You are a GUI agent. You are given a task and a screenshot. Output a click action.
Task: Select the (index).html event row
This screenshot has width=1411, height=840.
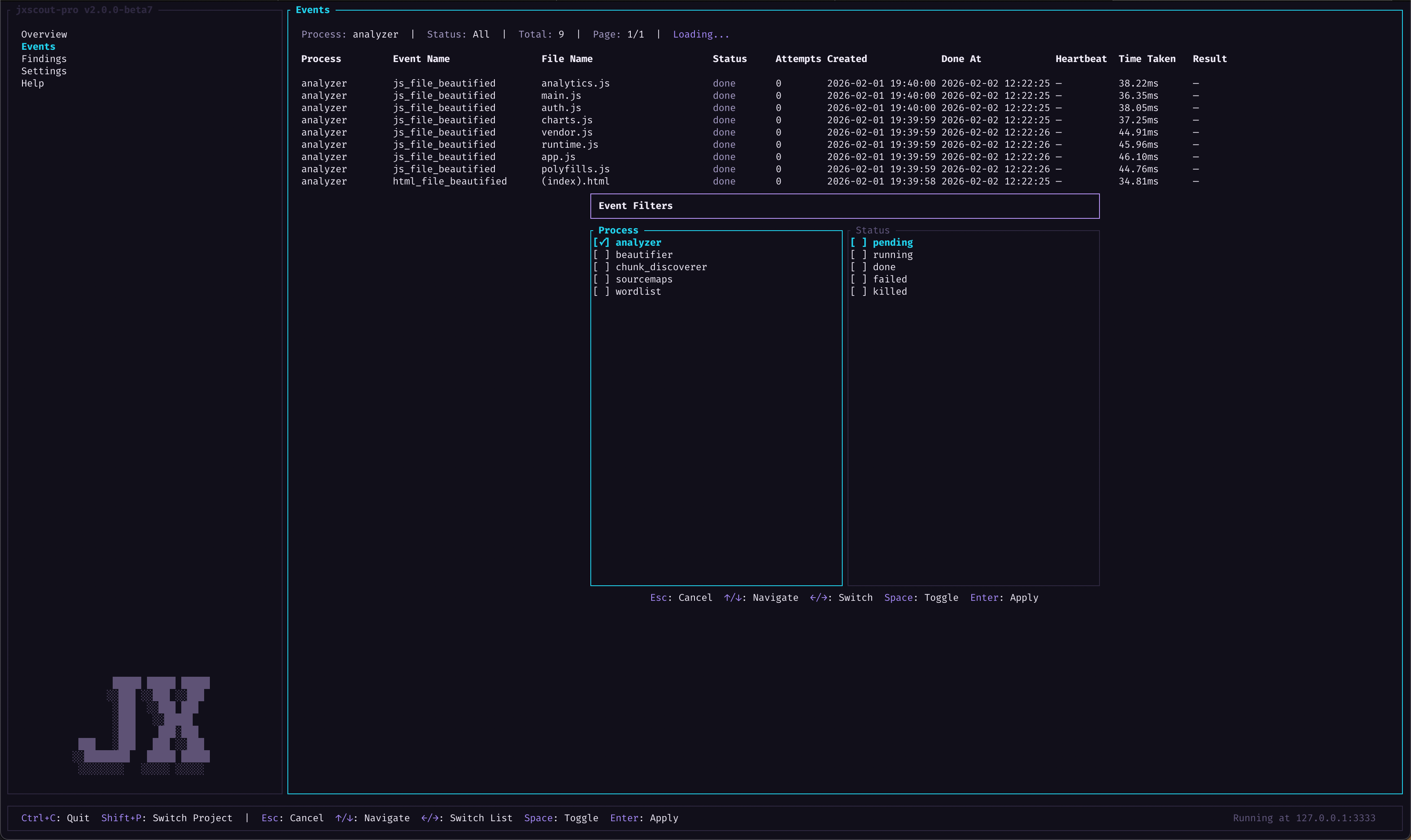click(750, 182)
